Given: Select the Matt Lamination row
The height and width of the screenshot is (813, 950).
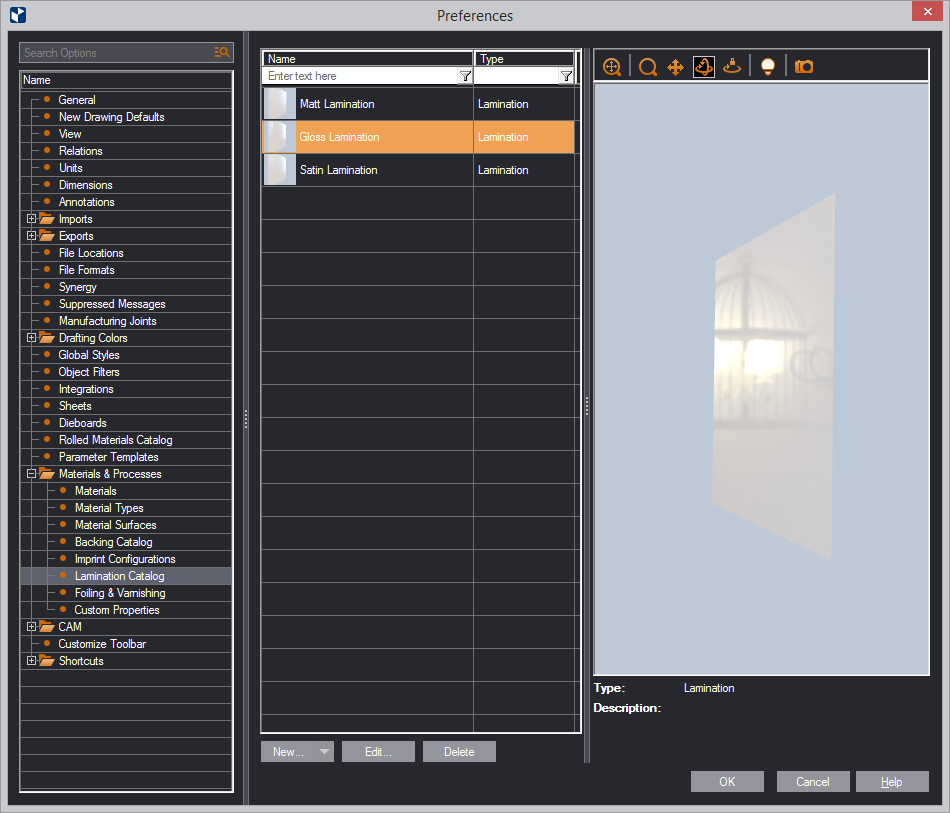Looking at the screenshot, I should (418, 104).
